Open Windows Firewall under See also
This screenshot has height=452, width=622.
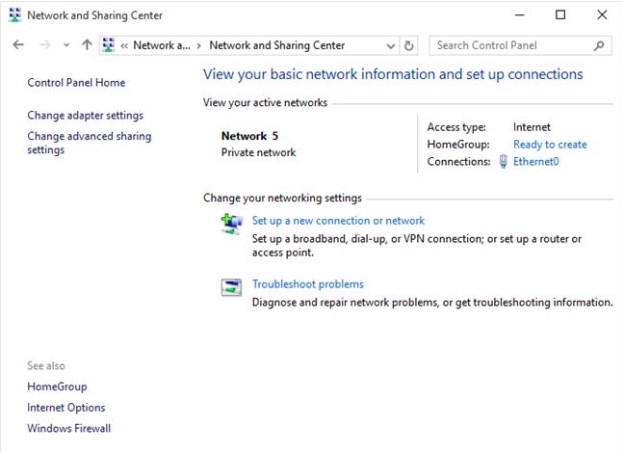pyautogui.click(x=69, y=429)
